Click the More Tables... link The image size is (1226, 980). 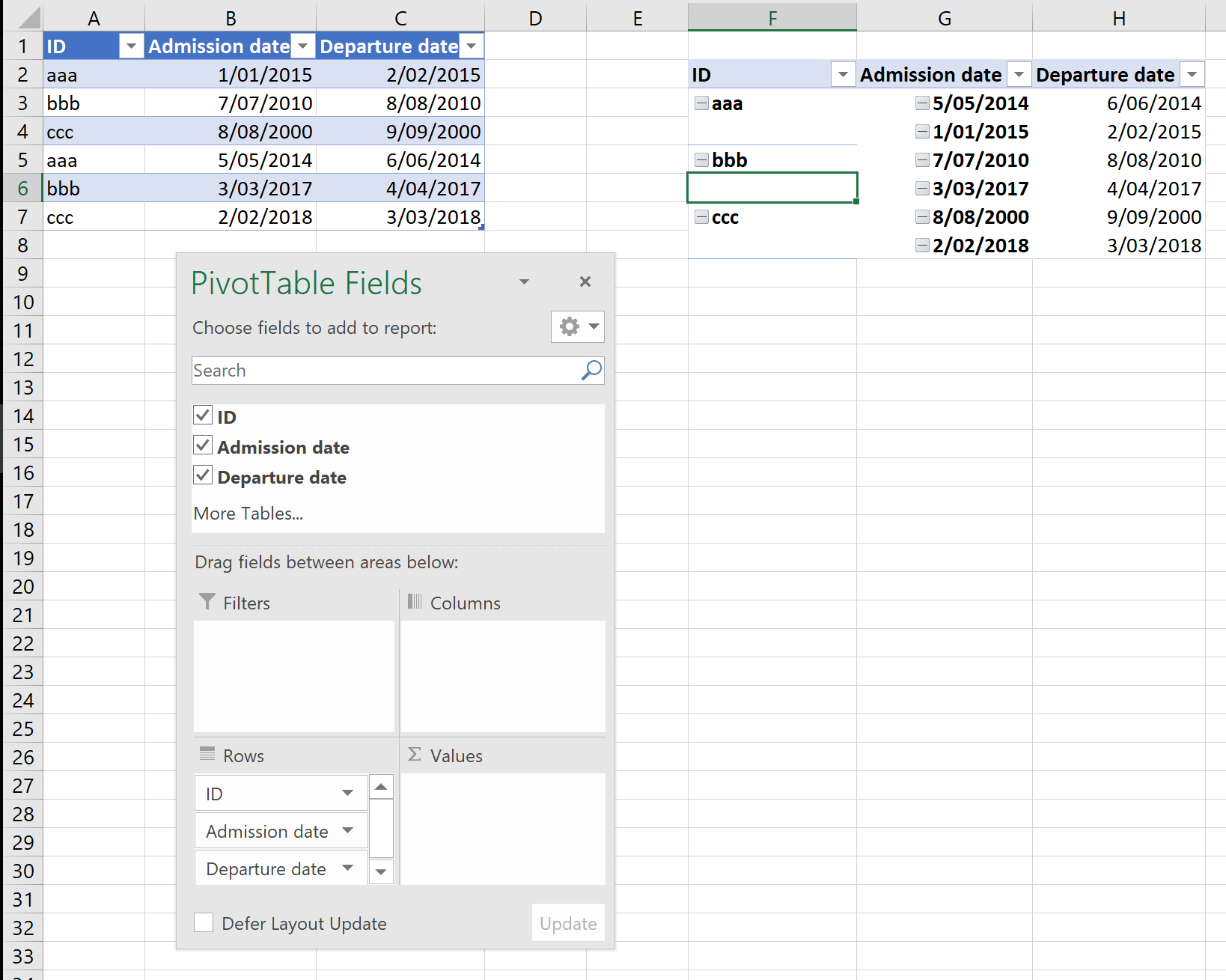(248, 514)
